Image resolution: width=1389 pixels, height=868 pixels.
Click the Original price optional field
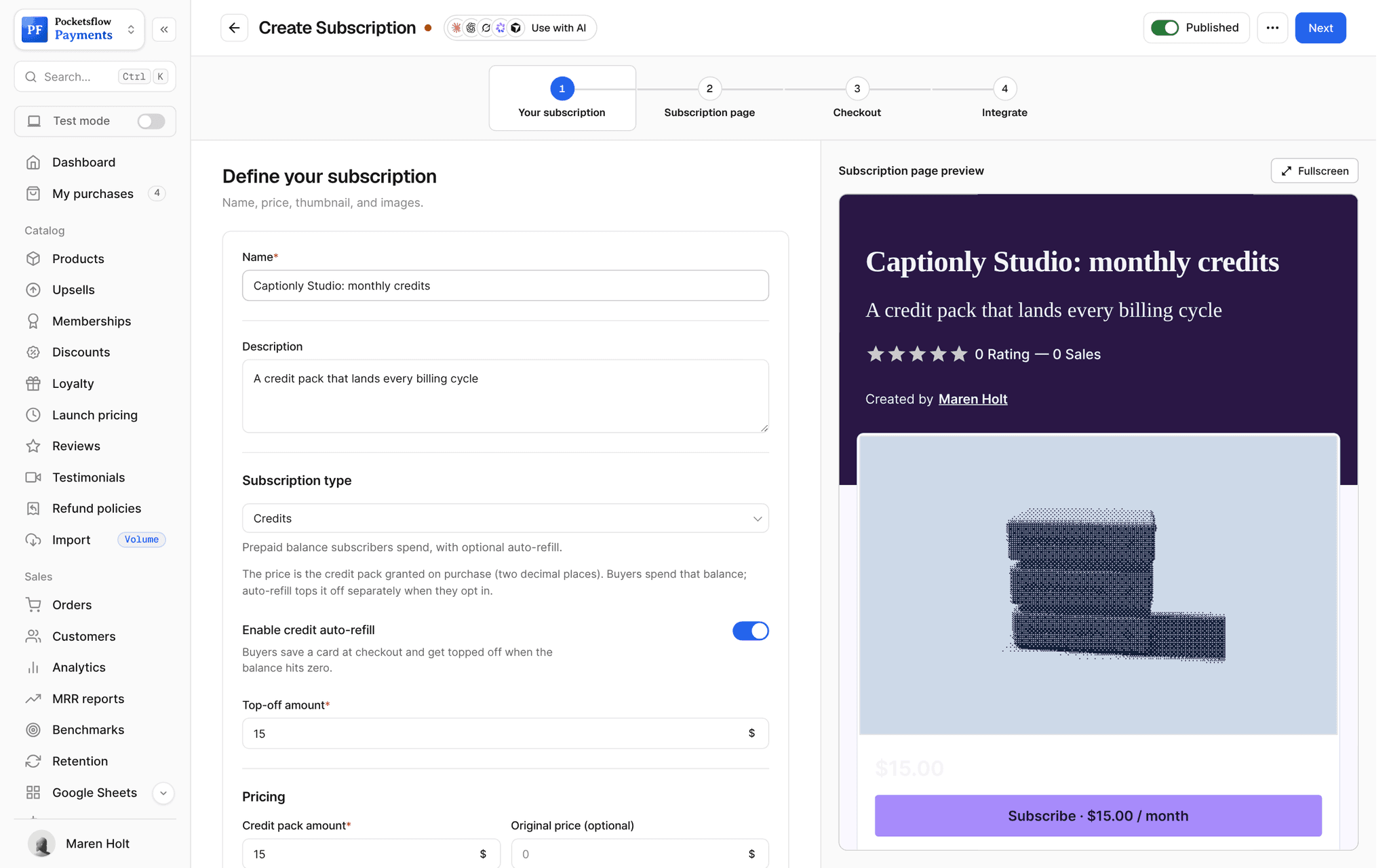640,853
